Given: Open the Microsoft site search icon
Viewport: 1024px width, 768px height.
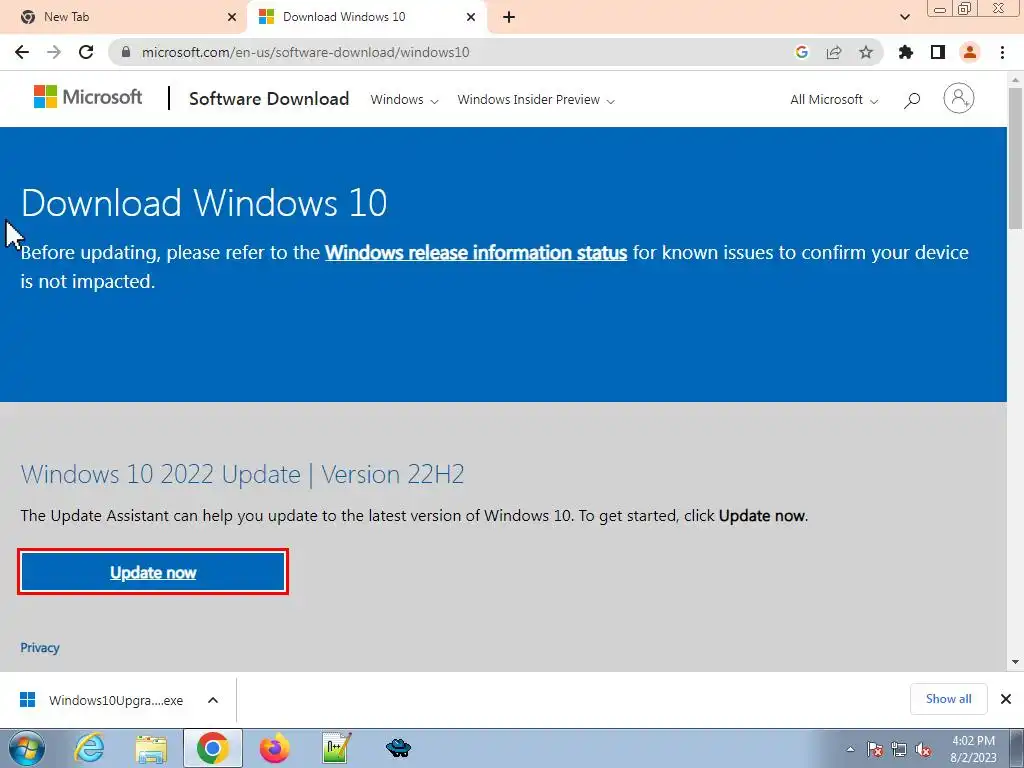Looking at the screenshot, I should pyautogui.click(x=912, y=100).
